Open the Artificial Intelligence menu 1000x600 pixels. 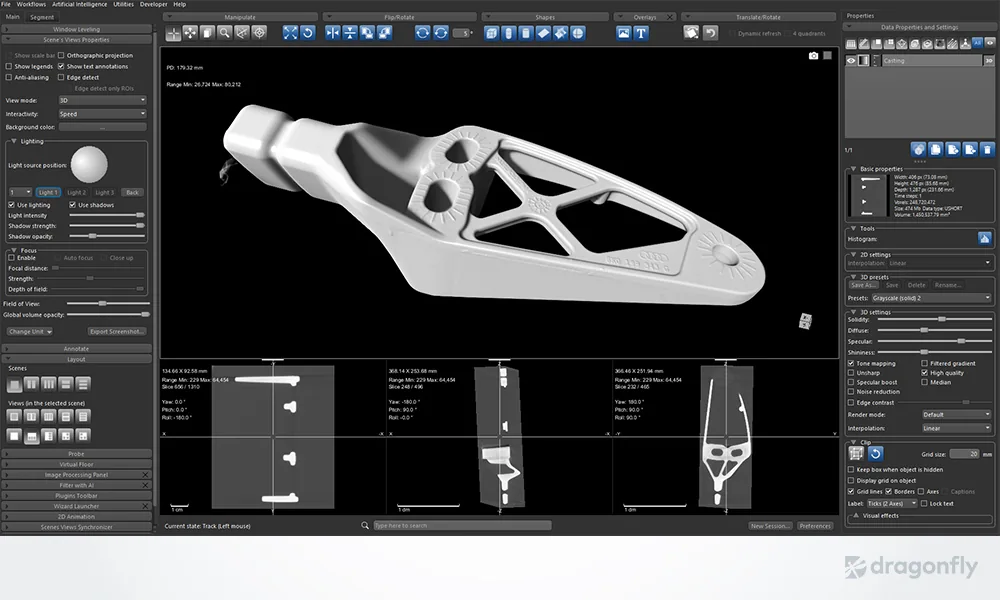point(80,4)
